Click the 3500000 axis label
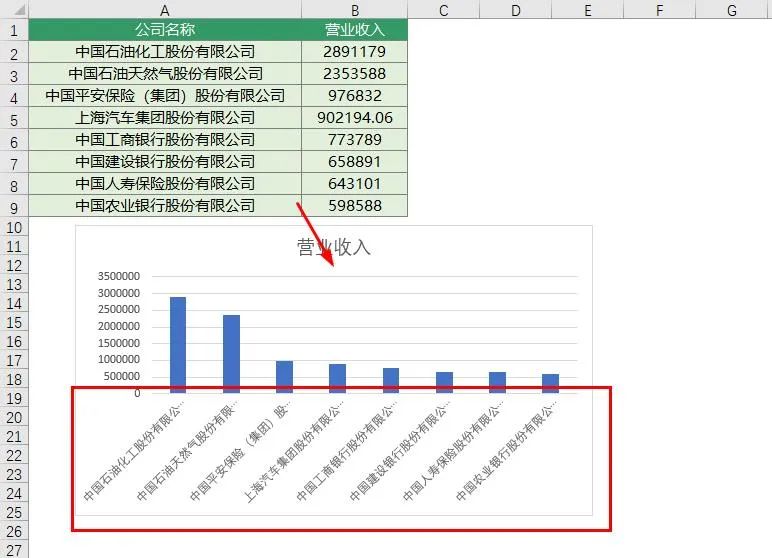 [x=119, y=276]
